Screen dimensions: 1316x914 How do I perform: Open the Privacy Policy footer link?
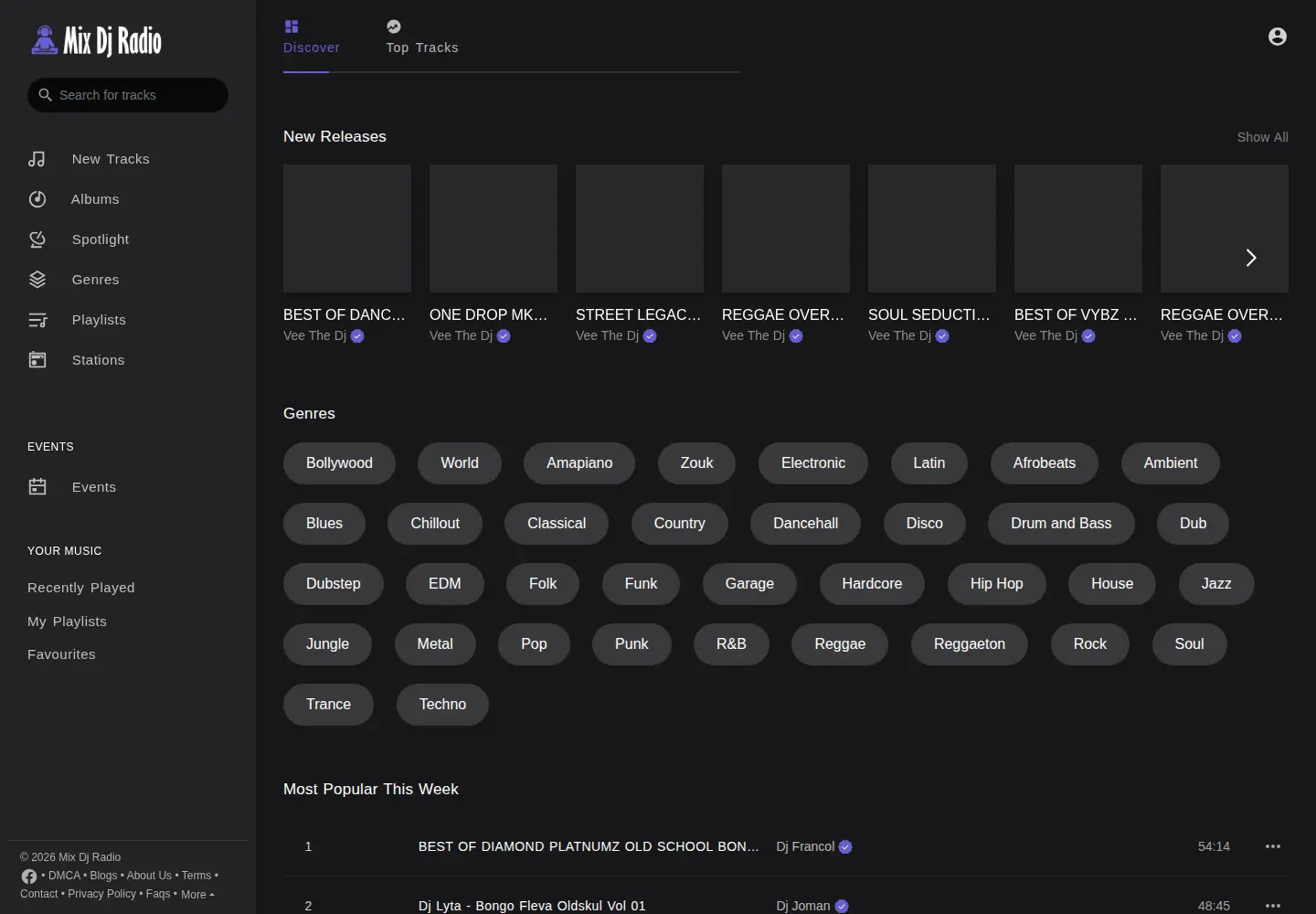(x=101, y=894)
